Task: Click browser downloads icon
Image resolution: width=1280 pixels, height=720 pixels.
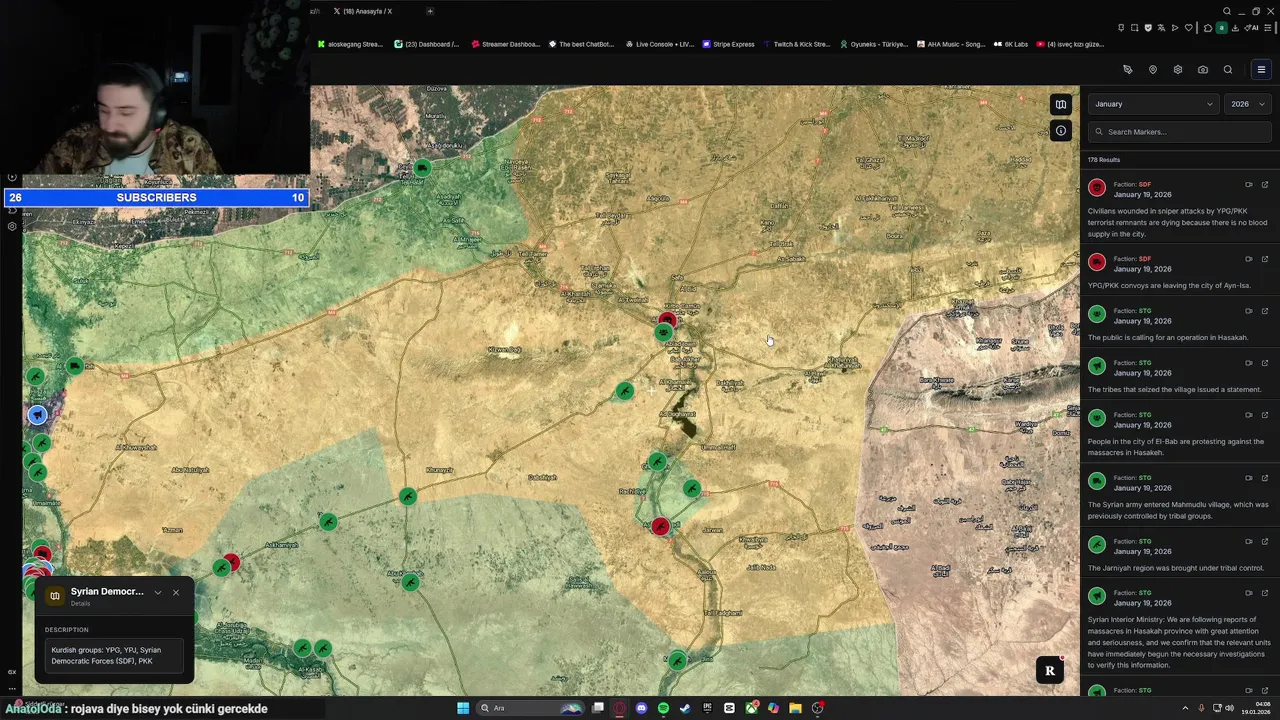Action: [1235, 28]
